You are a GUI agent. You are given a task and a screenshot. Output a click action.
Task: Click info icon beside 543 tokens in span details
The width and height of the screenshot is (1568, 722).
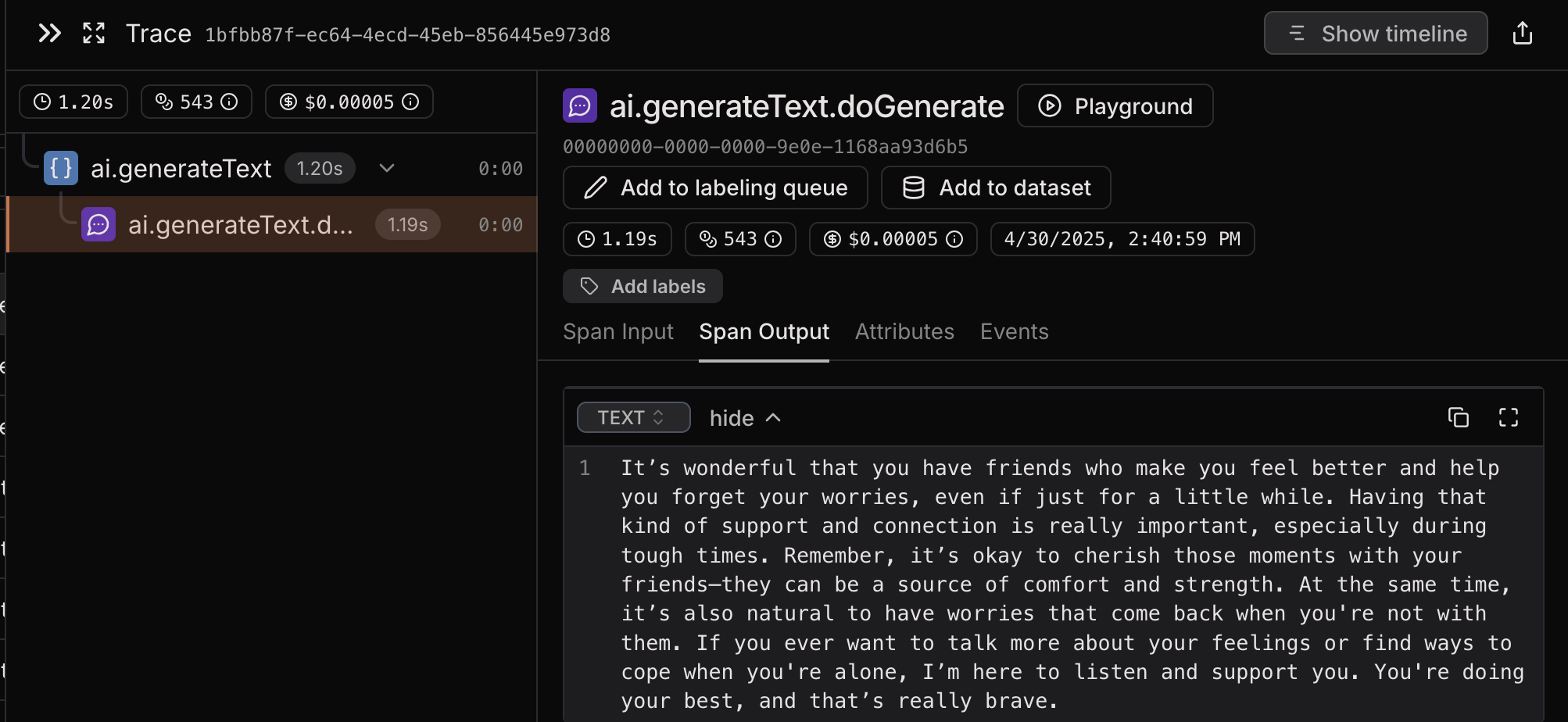pyautogui.click(x=773, y=239)
